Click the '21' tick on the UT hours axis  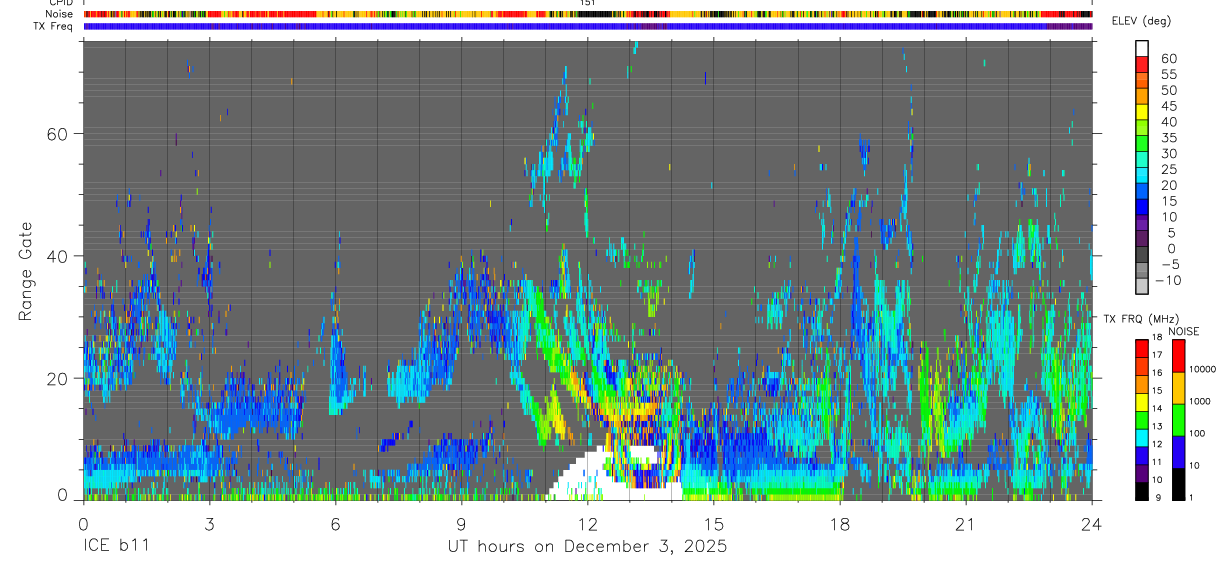pyautogui.click(x=965, y=523)
